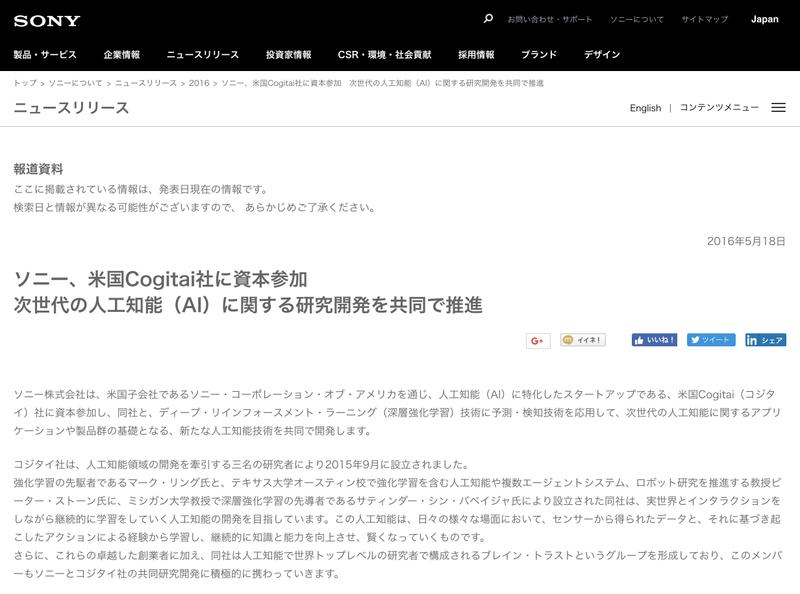The height and width of the screenshot is (594, 800).
Task: Click the 報道資料 heading
Action: pyautogui.click(x=38, y=169)
